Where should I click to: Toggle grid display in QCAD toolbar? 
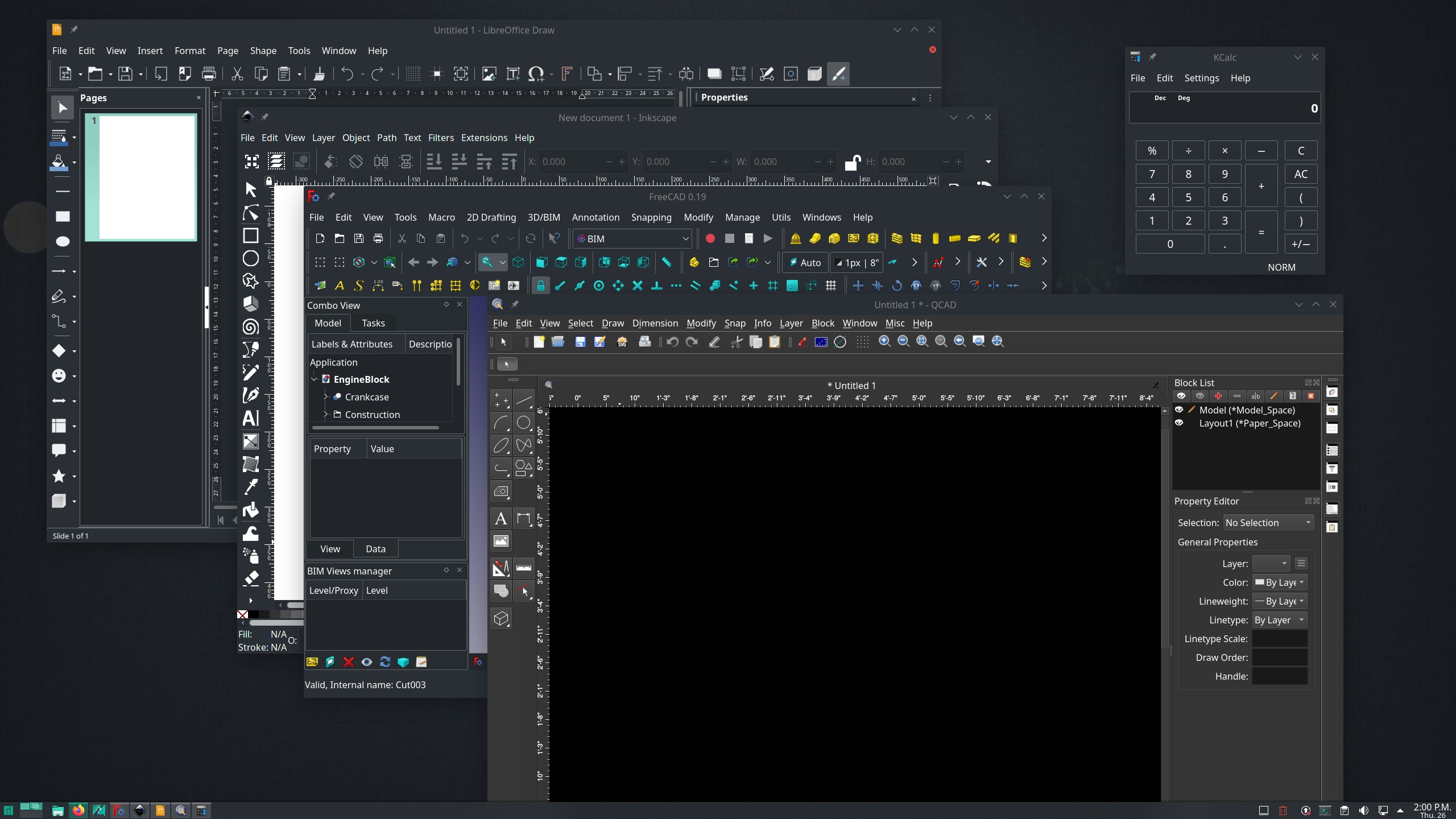(x=863, y=341)
